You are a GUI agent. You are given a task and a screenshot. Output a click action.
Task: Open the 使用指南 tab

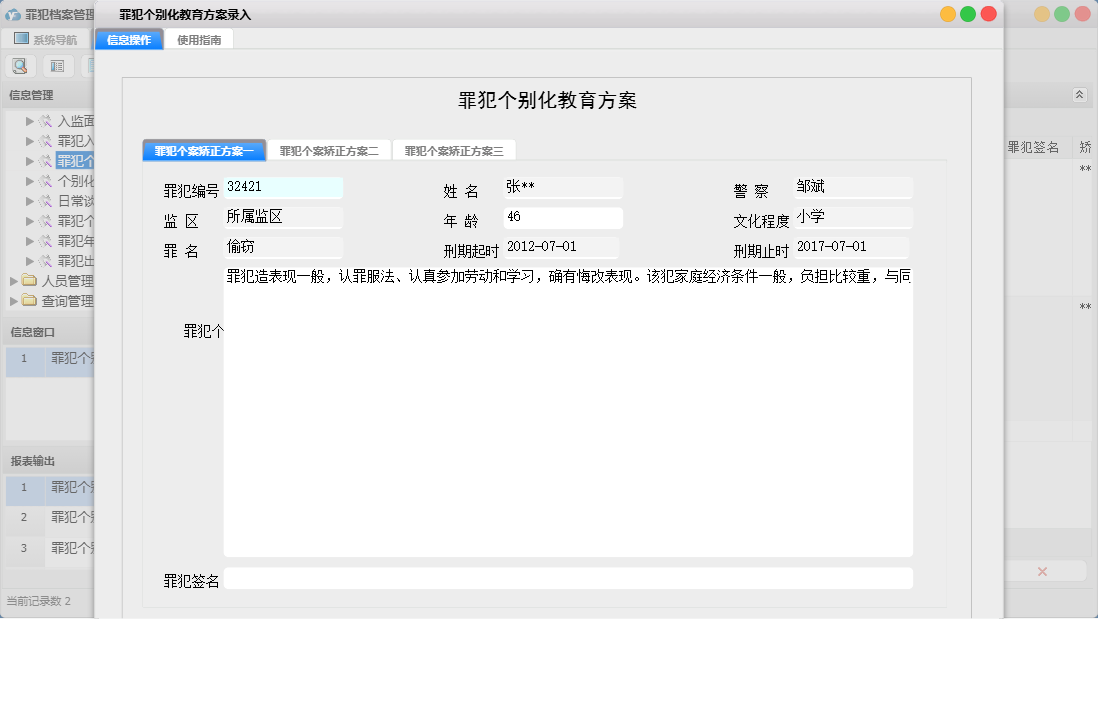(x=199, y=39)
